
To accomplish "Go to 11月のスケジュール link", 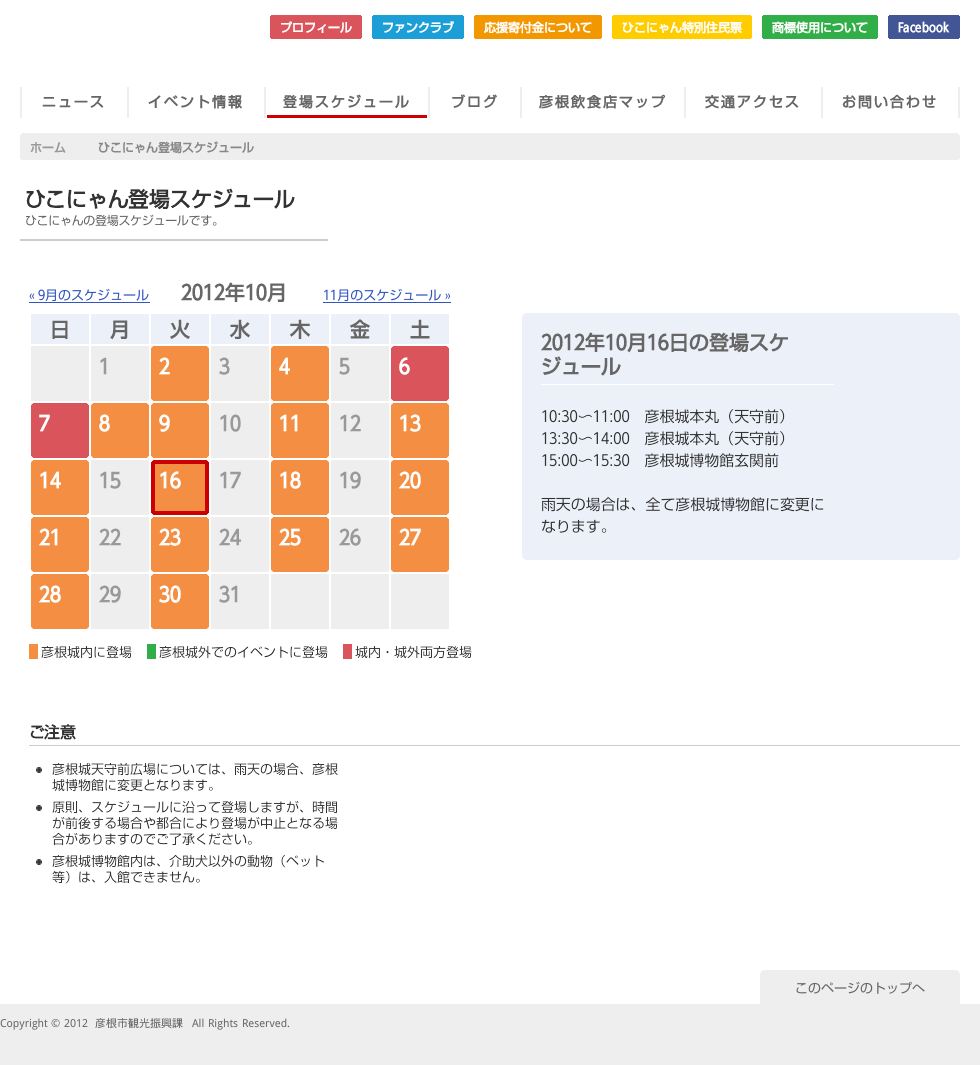I will [x=386, y=295].
